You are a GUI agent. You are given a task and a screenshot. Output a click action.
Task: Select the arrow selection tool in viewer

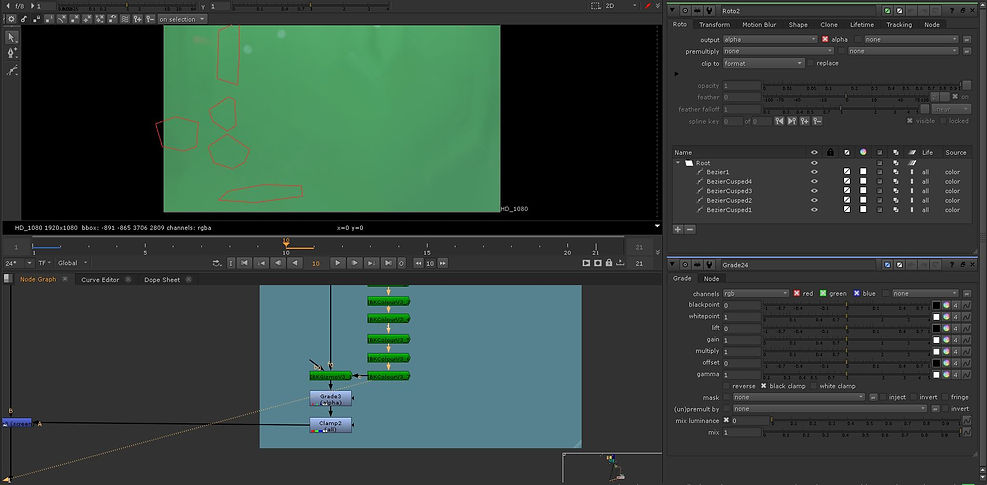(12, 38)
